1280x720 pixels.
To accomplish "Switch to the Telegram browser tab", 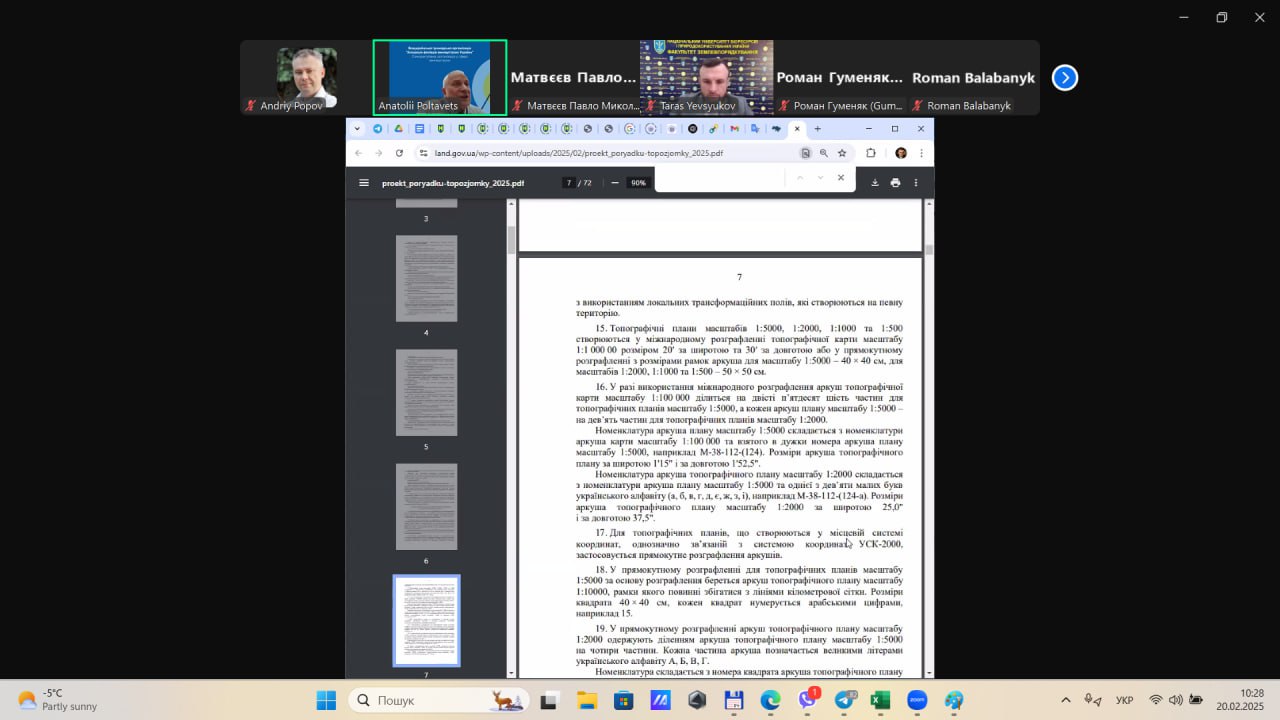I will [378, 129].
